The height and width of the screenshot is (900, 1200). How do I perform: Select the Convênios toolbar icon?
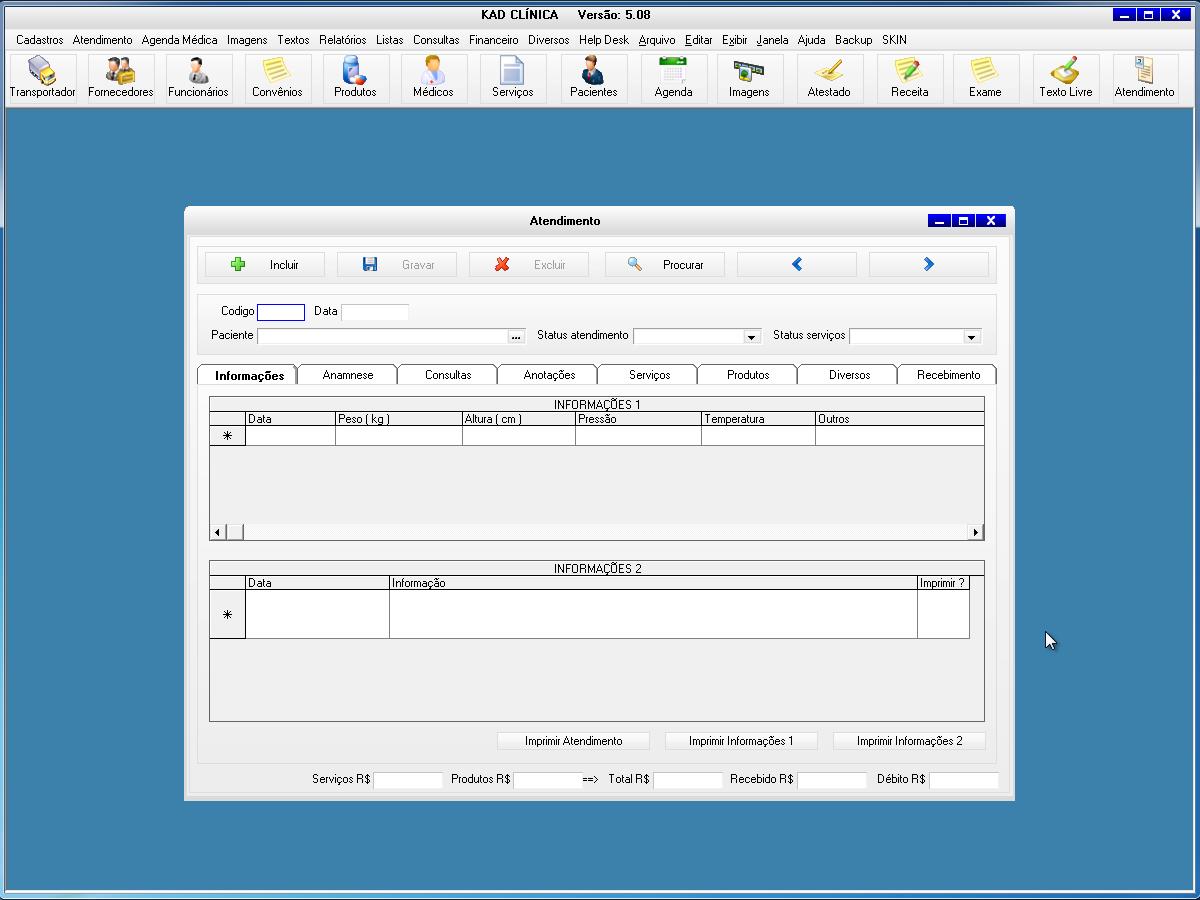(277, 77)
